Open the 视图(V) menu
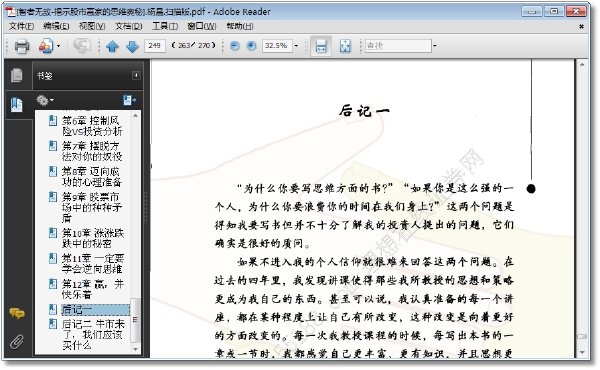600x370 pixels. pos(92,26)
